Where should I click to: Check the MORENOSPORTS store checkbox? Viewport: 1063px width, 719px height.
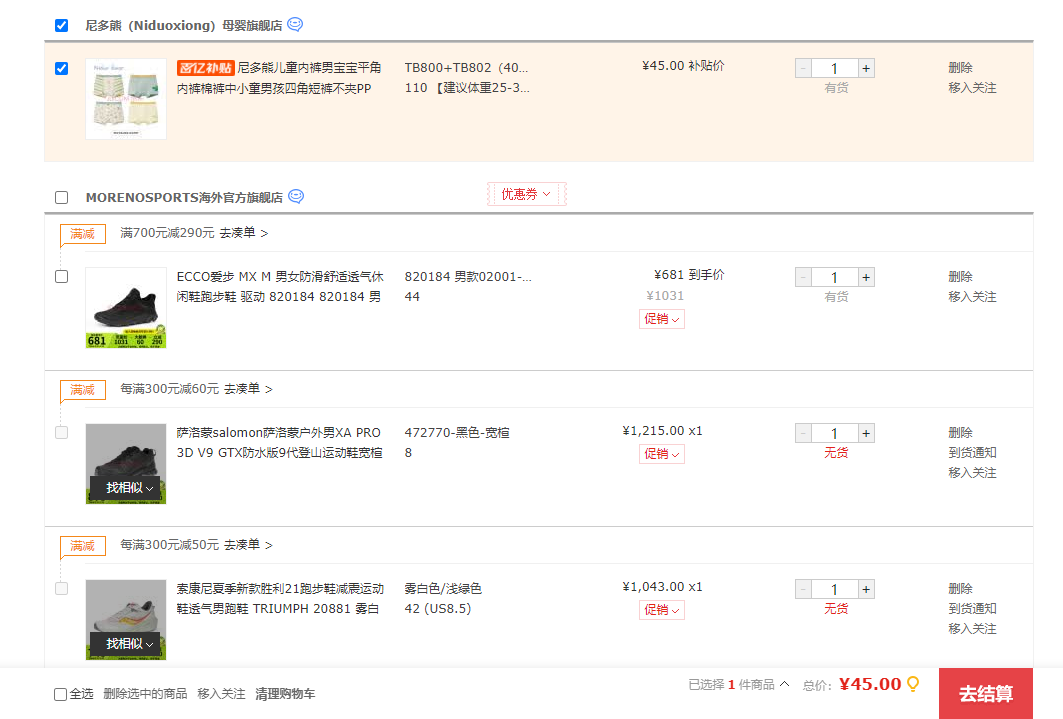[62, 197]
